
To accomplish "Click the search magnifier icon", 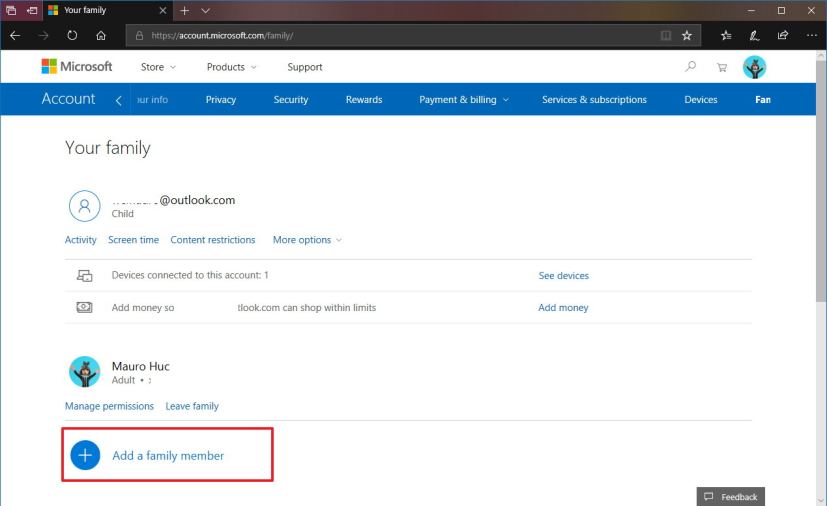I will pos(690,66).
